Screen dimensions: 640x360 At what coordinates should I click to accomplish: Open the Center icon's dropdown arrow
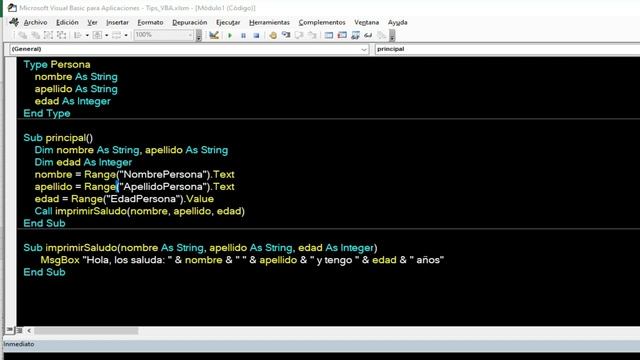107,36
